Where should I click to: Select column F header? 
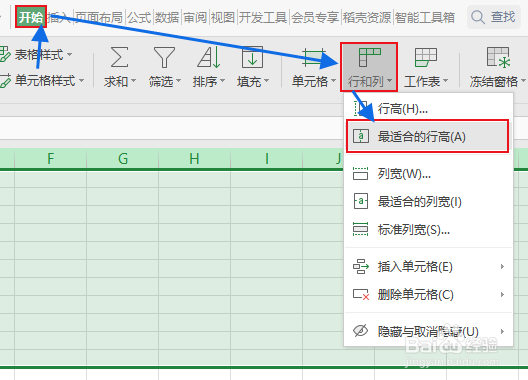(x=51, y=158)
